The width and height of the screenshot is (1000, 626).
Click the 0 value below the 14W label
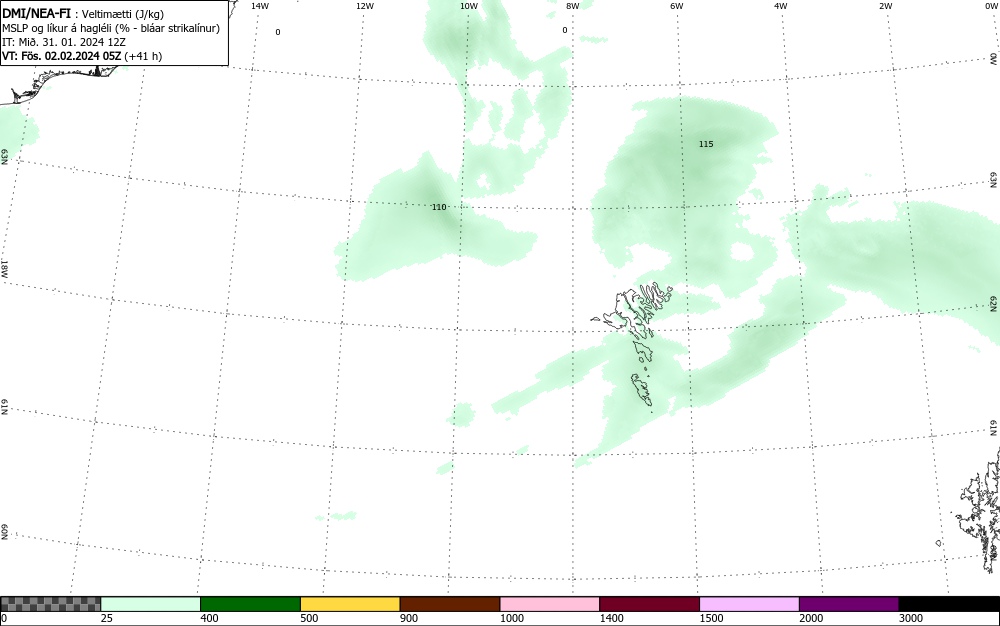(x=277, y=32)
